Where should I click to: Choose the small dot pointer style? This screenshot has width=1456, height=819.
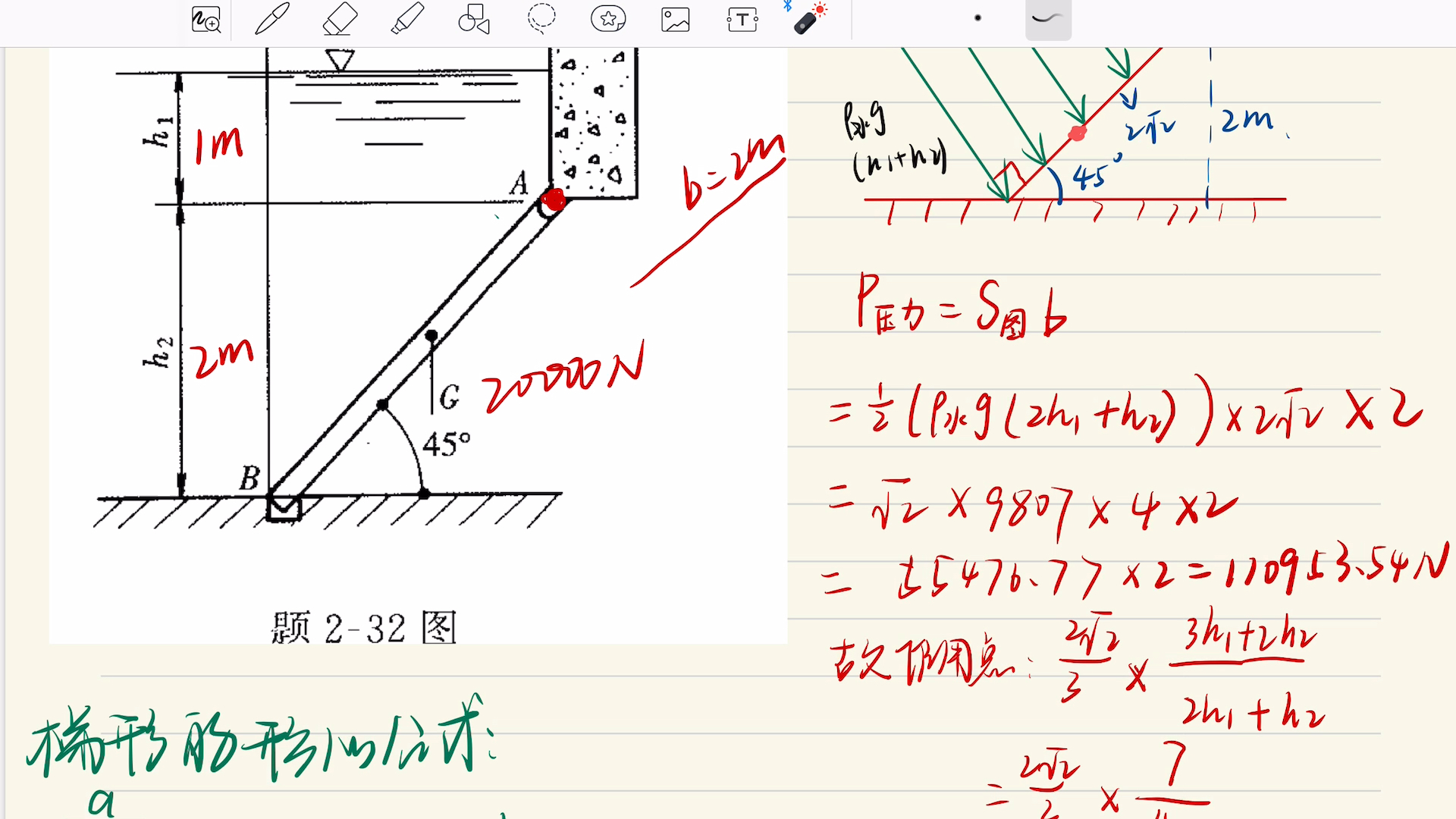tap(977, 18)
